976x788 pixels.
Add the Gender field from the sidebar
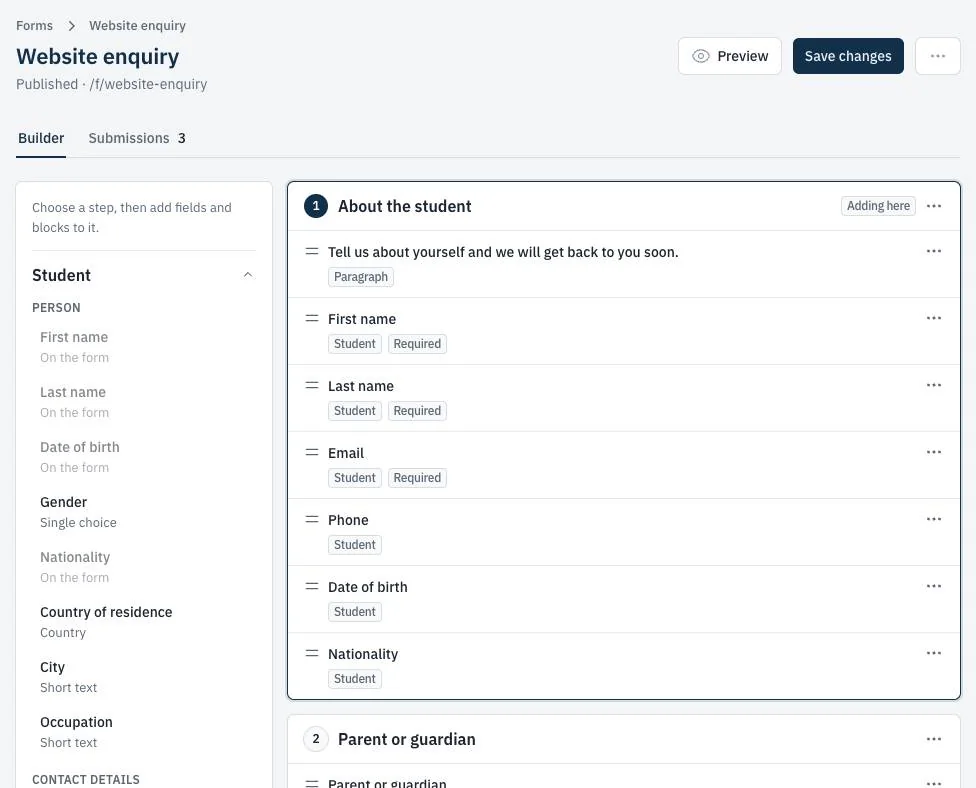tap(143, 512)
